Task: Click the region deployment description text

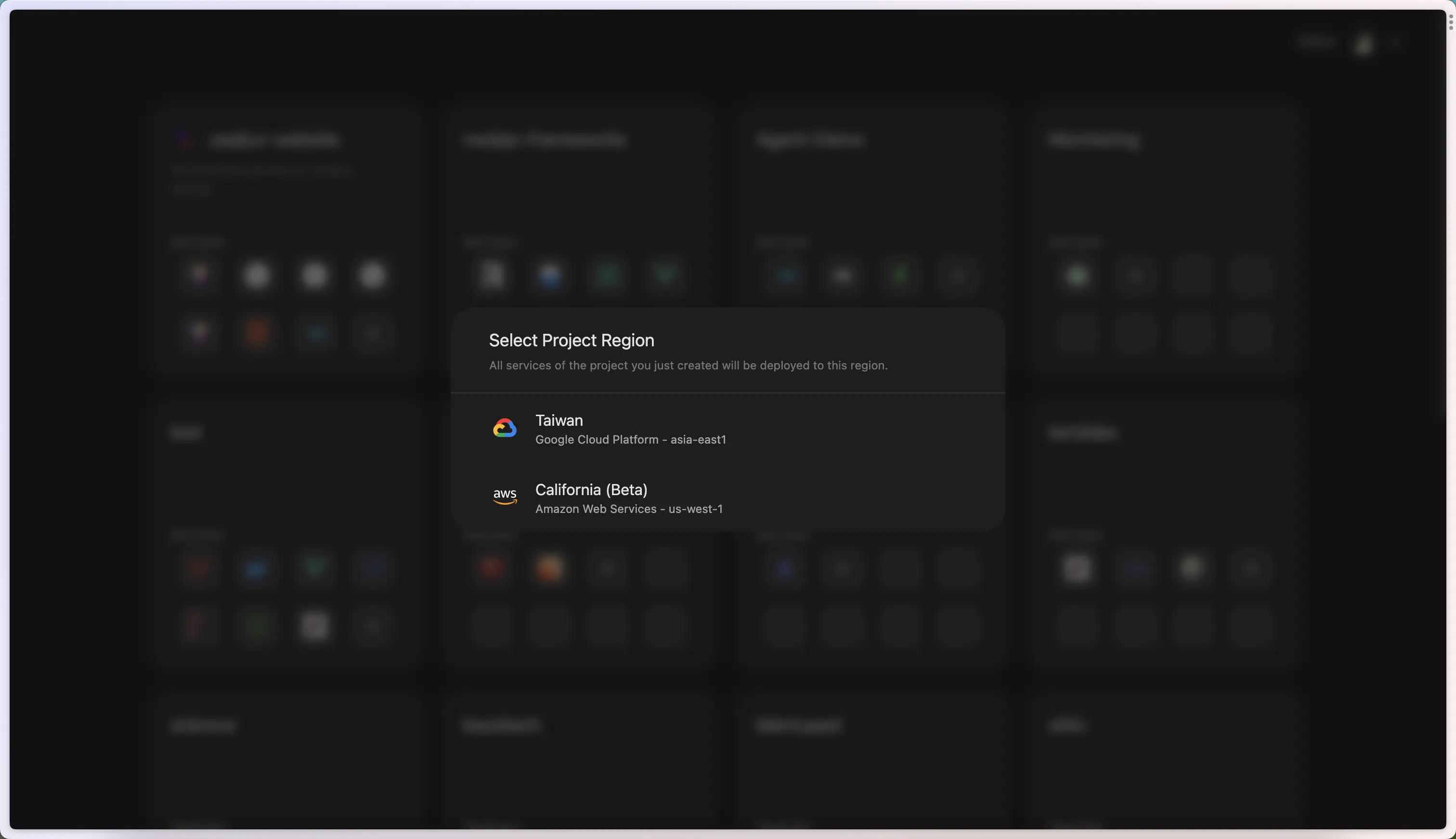Action: click(x=688, y=366)
